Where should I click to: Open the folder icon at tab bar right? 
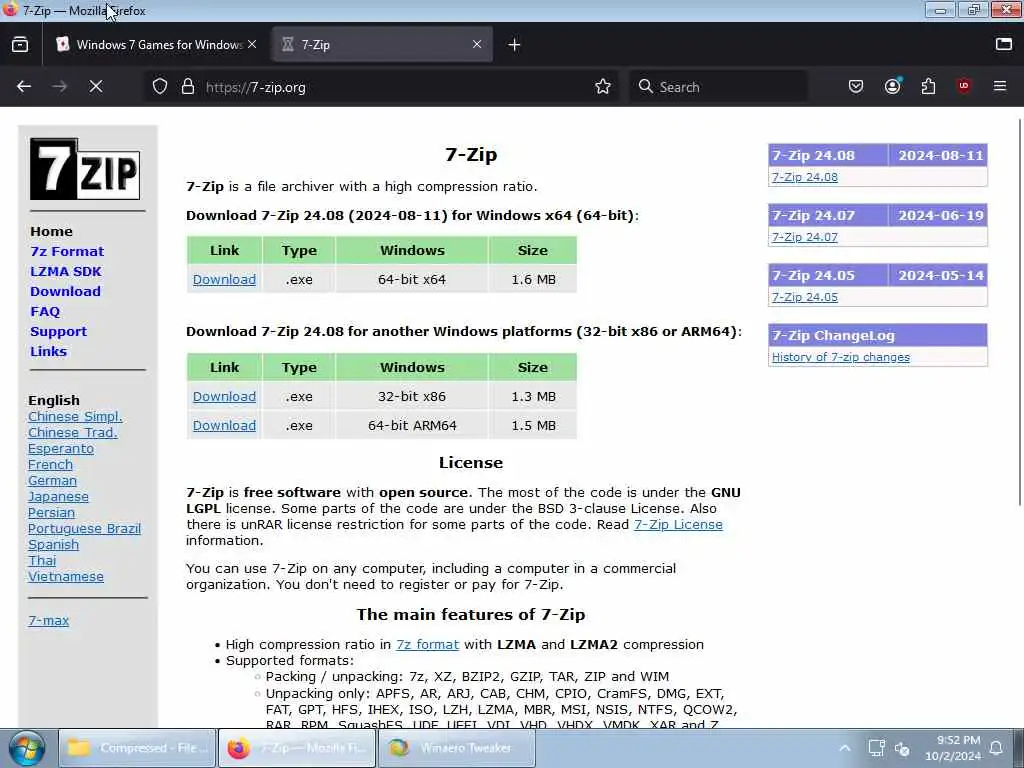coord(1004,44)
